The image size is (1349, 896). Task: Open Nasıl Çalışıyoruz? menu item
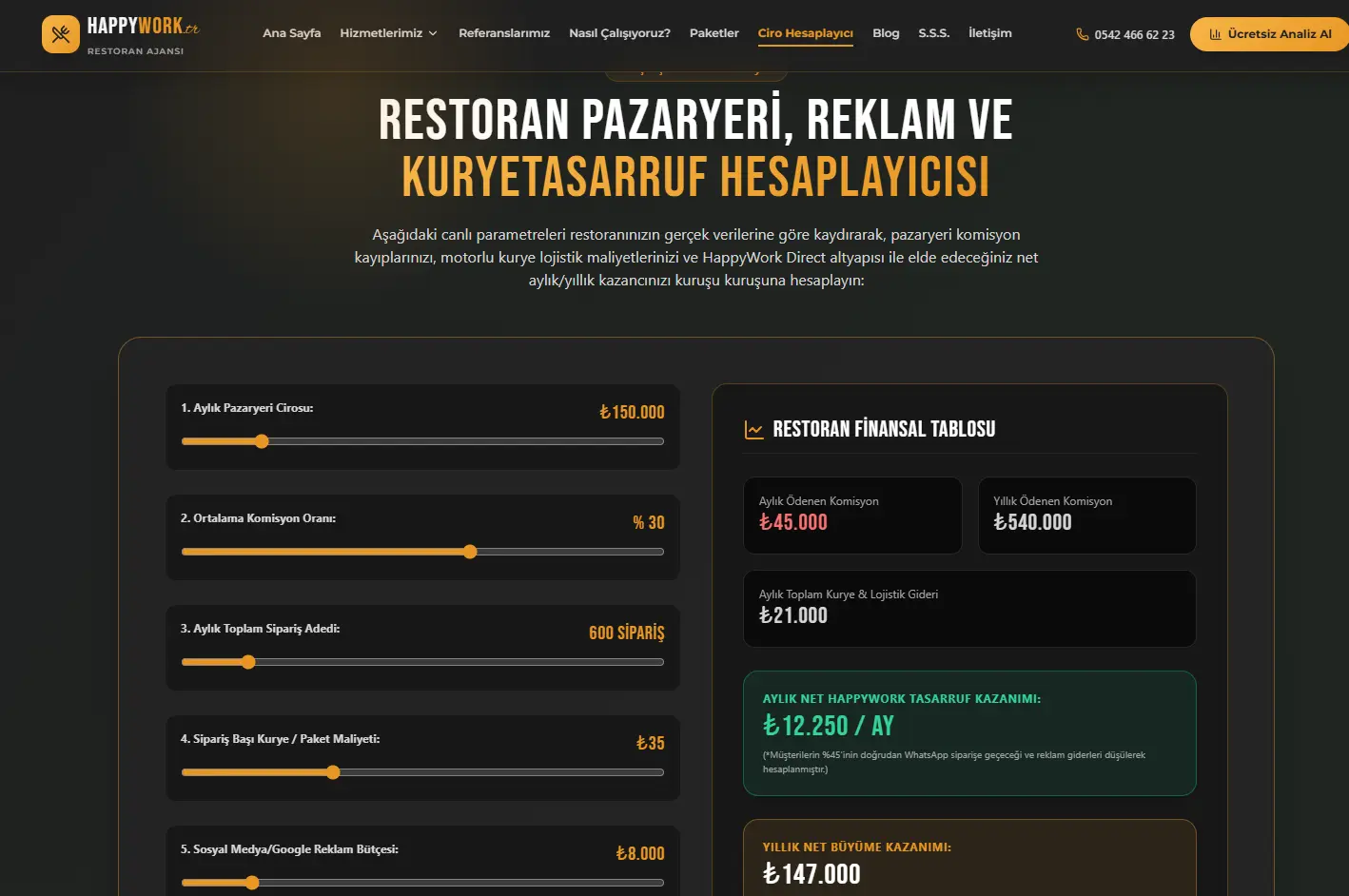(619, 33)
